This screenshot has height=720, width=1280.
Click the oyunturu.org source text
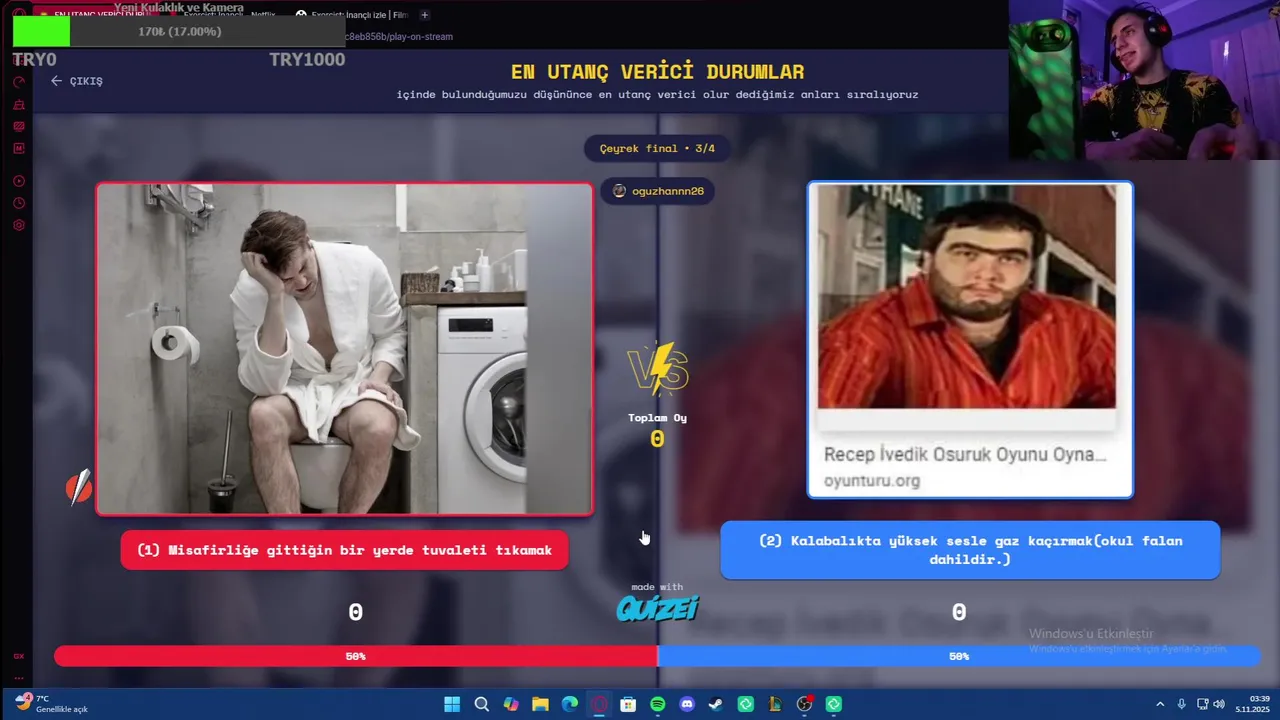872,481
